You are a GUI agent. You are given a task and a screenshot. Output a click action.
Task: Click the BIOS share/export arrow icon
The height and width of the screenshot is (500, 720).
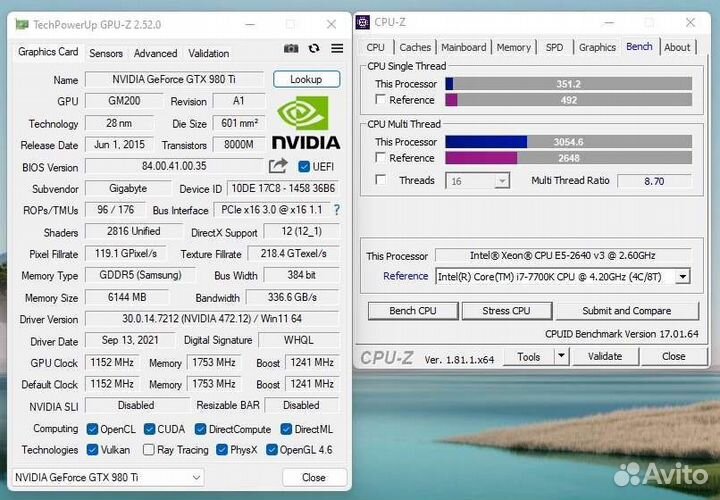pyautogui.click(x=278, y=166)
